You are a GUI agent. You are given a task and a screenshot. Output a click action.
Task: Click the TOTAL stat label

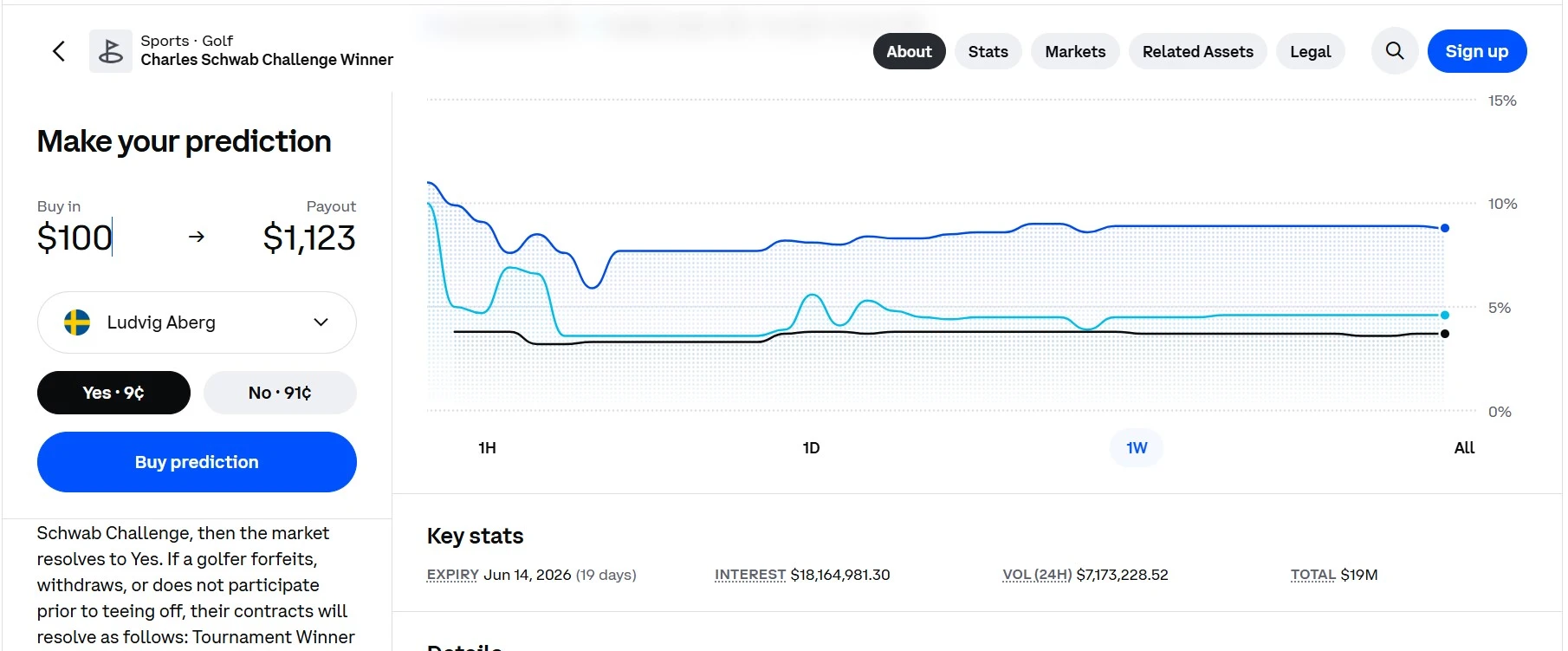1313,575
